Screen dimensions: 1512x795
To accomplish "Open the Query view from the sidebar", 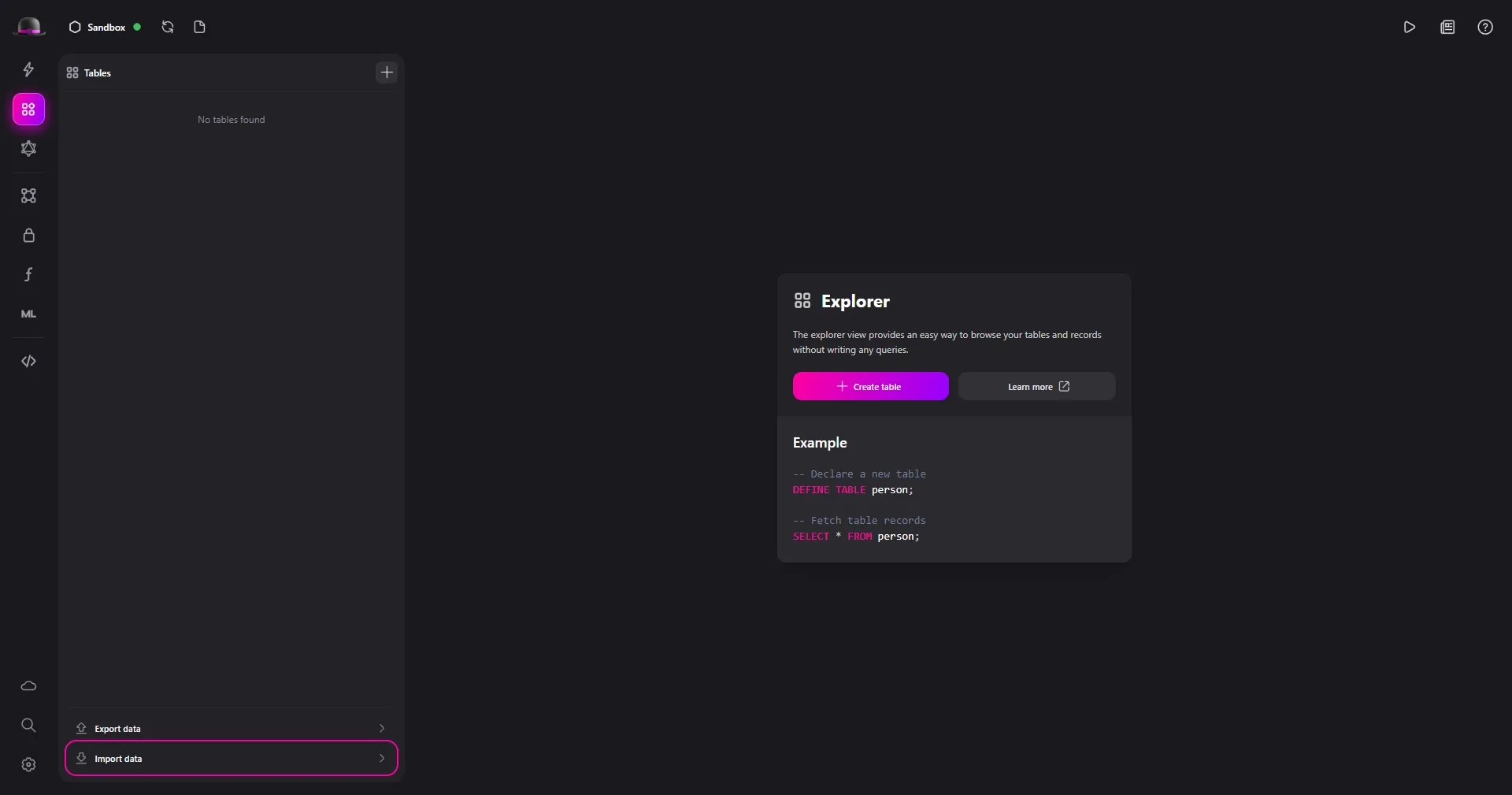I will point(28,69).
